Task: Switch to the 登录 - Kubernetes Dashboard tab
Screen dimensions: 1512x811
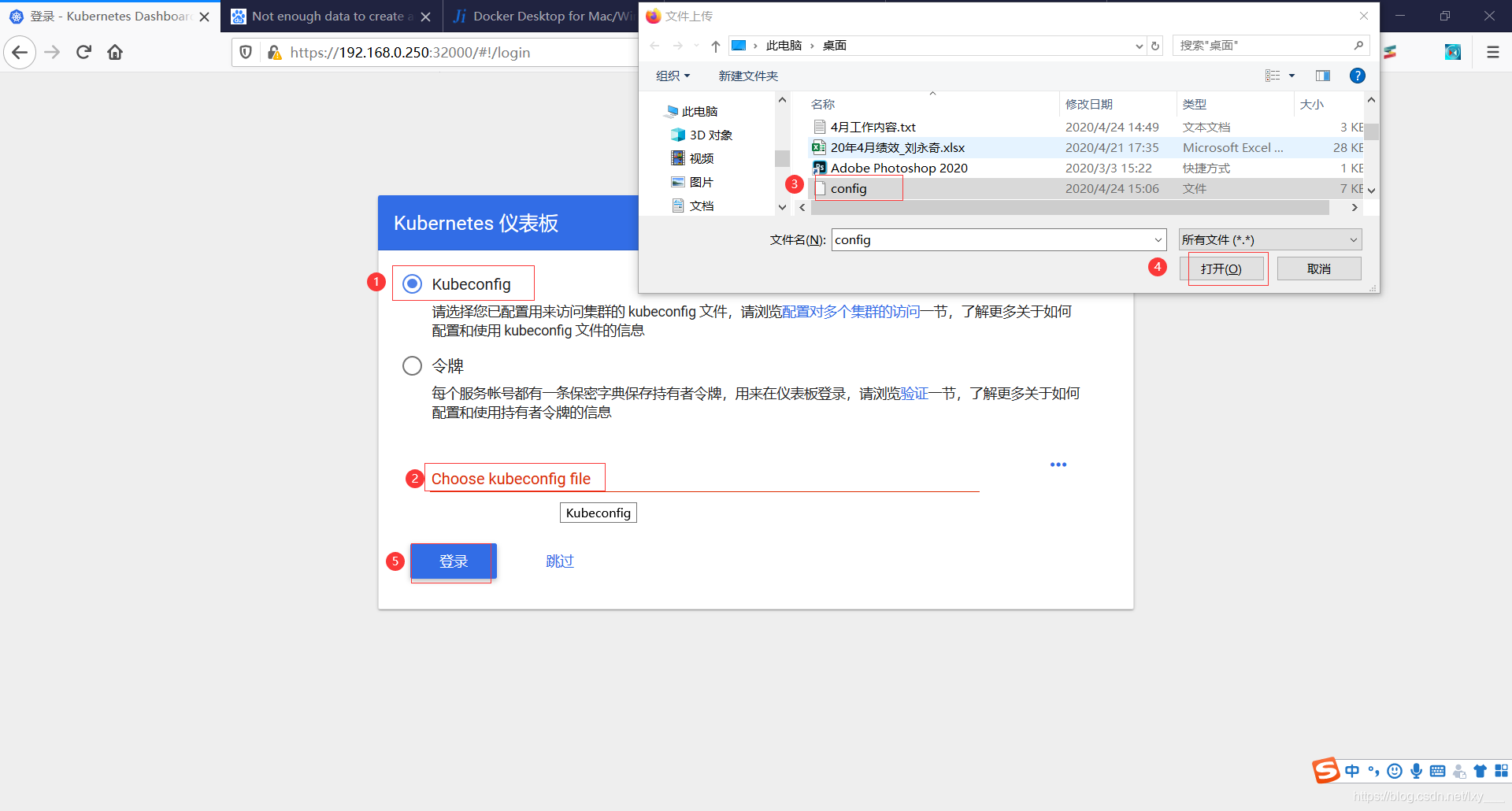Action: click(x=110, y=17)
